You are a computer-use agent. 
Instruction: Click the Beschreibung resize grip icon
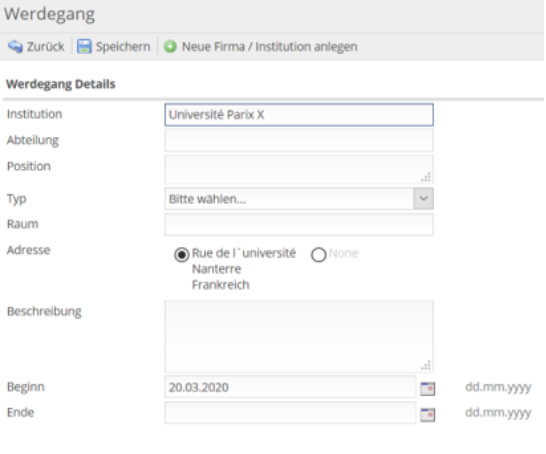(426, 365)
